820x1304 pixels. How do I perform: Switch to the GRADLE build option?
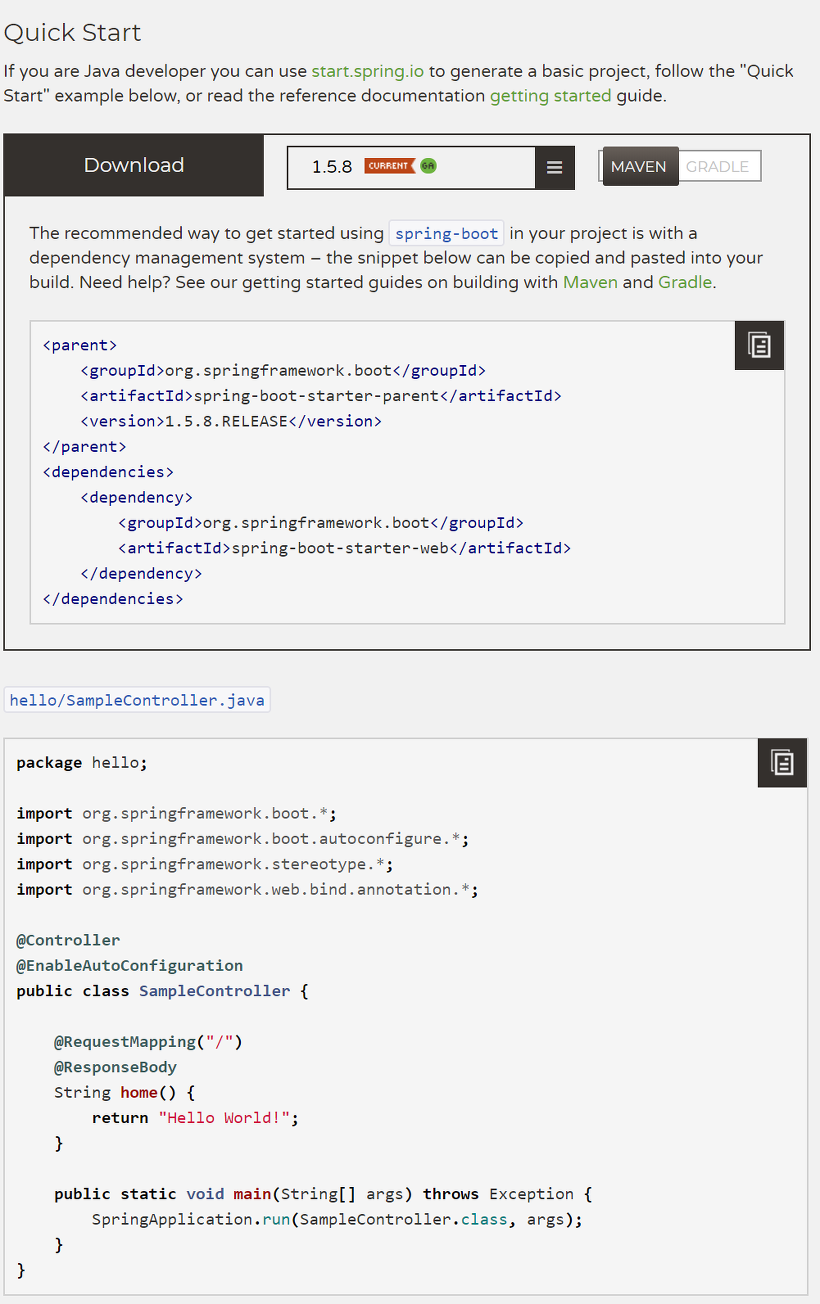click(x=718, y=166)
